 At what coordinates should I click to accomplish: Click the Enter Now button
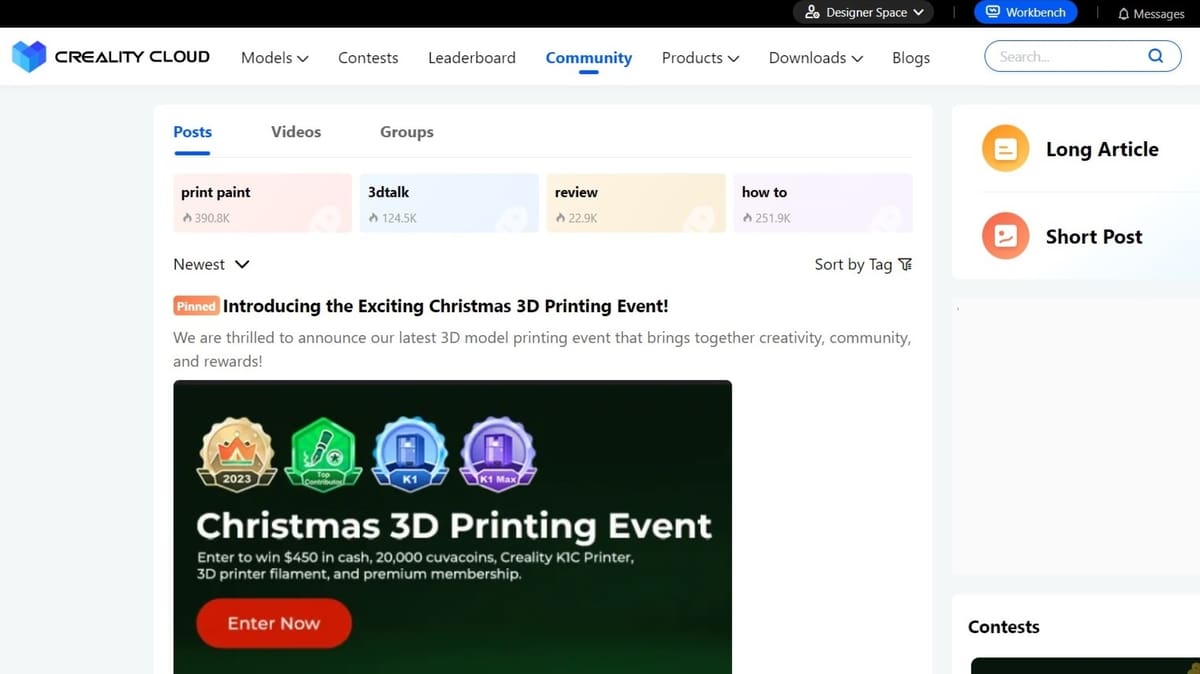click(274, 623)
